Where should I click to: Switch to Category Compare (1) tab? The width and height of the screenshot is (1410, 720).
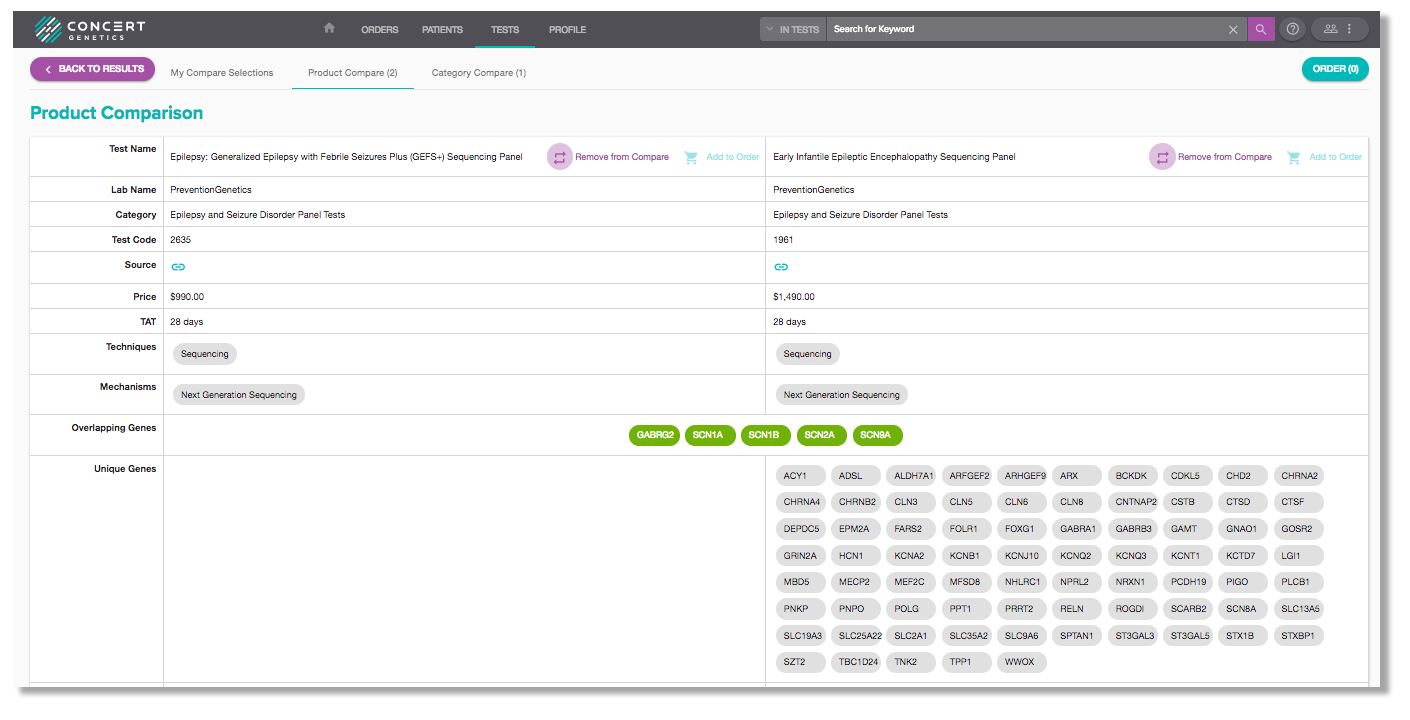tap(478, 73)
